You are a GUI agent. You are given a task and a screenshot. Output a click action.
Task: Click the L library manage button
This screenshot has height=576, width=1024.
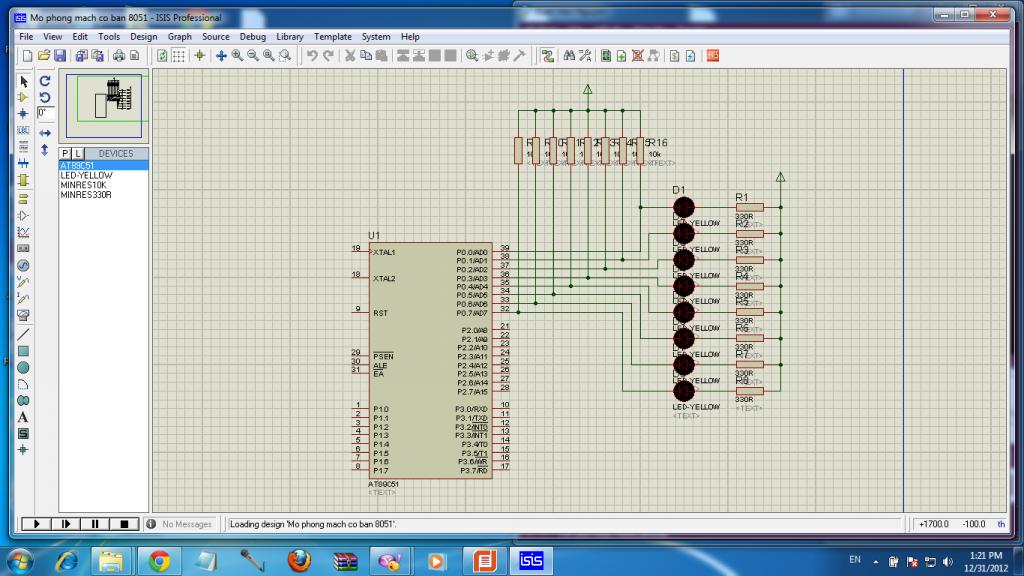(78, 153)
